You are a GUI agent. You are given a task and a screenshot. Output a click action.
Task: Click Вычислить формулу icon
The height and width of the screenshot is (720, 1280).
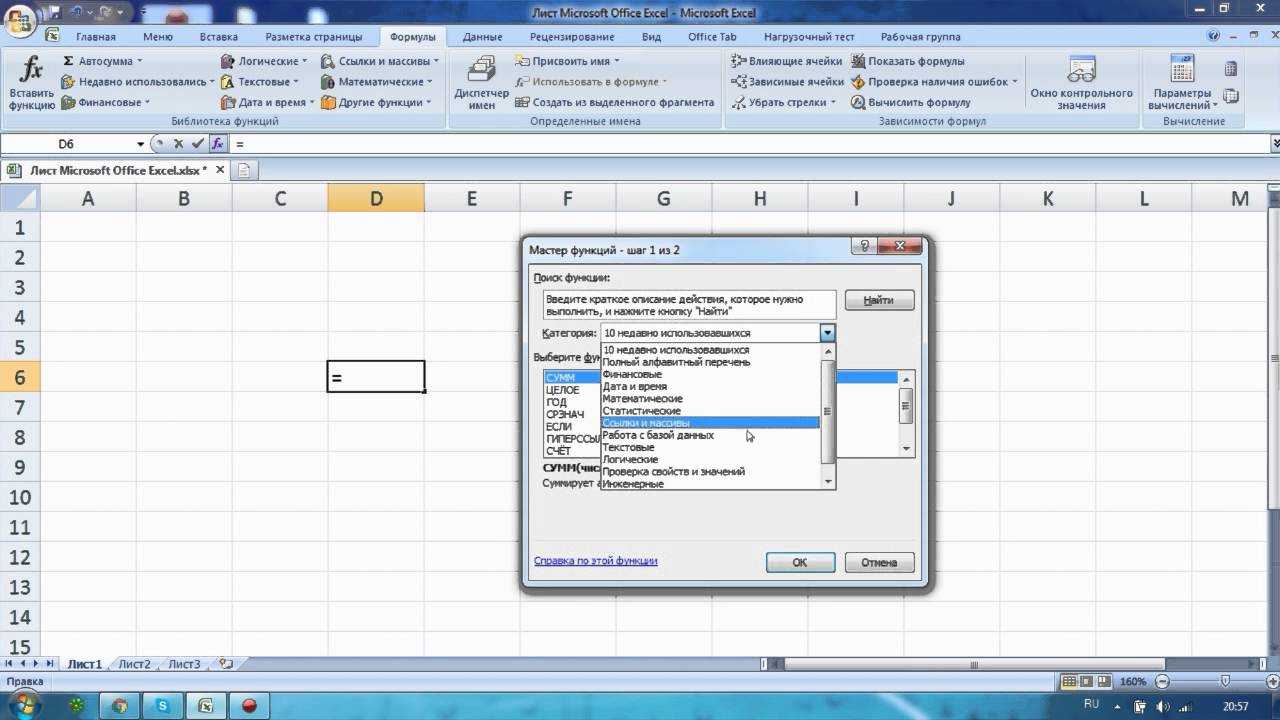pos(911,102)
